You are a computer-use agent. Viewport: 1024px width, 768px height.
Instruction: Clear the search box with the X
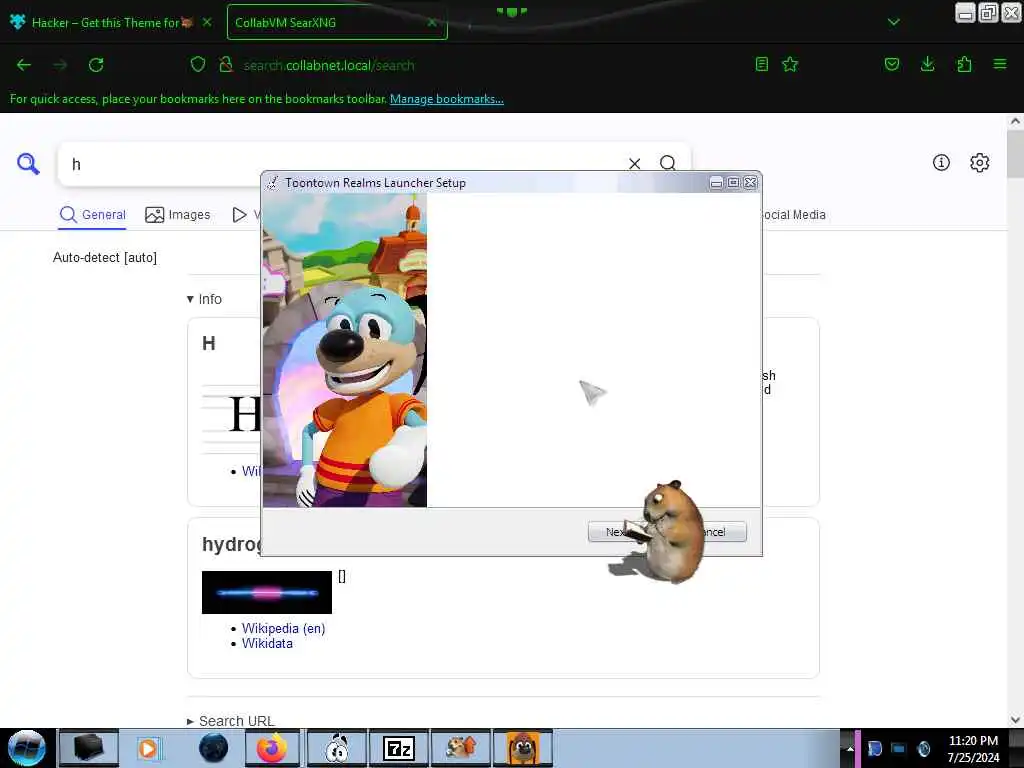click(x=634, y=163)
